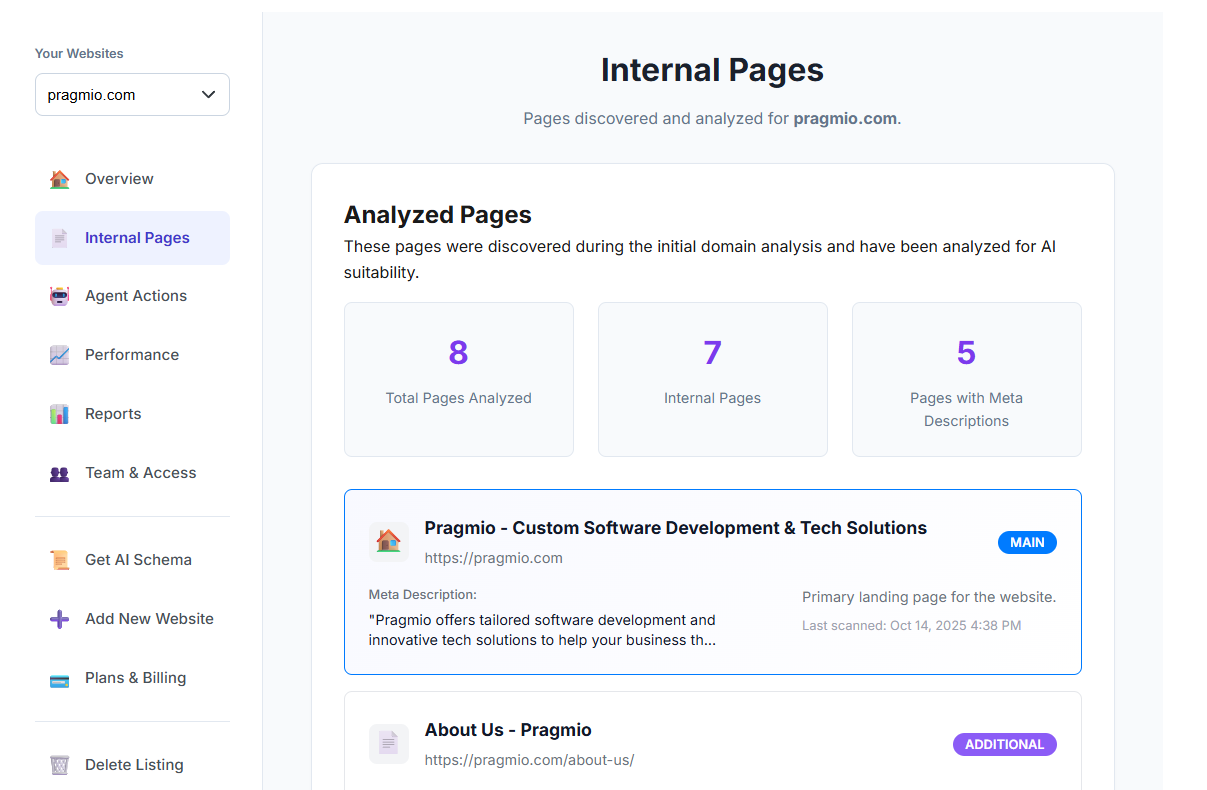The width and height of the screenshot is (1207, 790).
Task: Click the Internal Pages main heading
Action: tap(712, 70)
